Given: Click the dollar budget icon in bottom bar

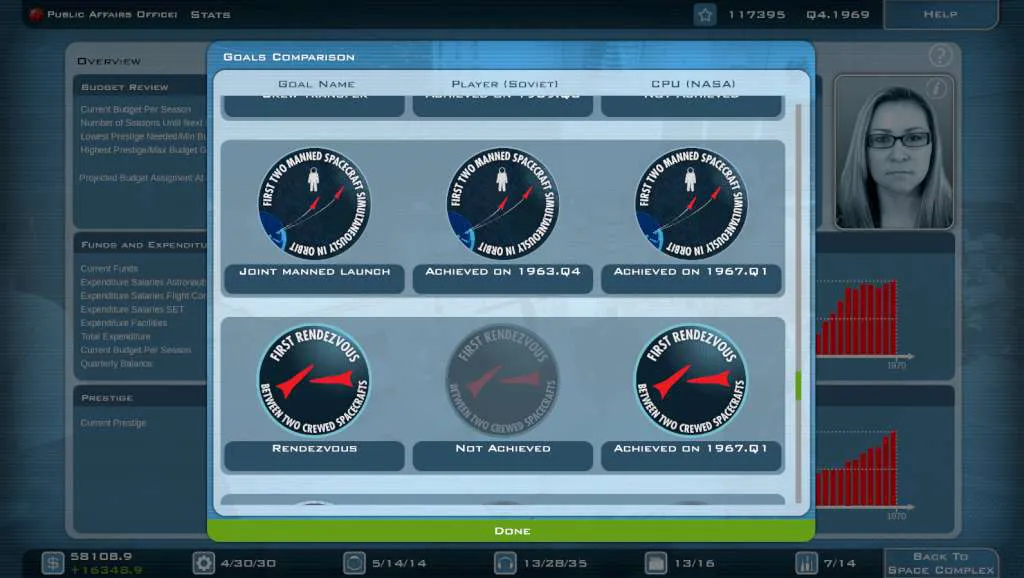Looking at the screenshot, I should click(52, 562).
